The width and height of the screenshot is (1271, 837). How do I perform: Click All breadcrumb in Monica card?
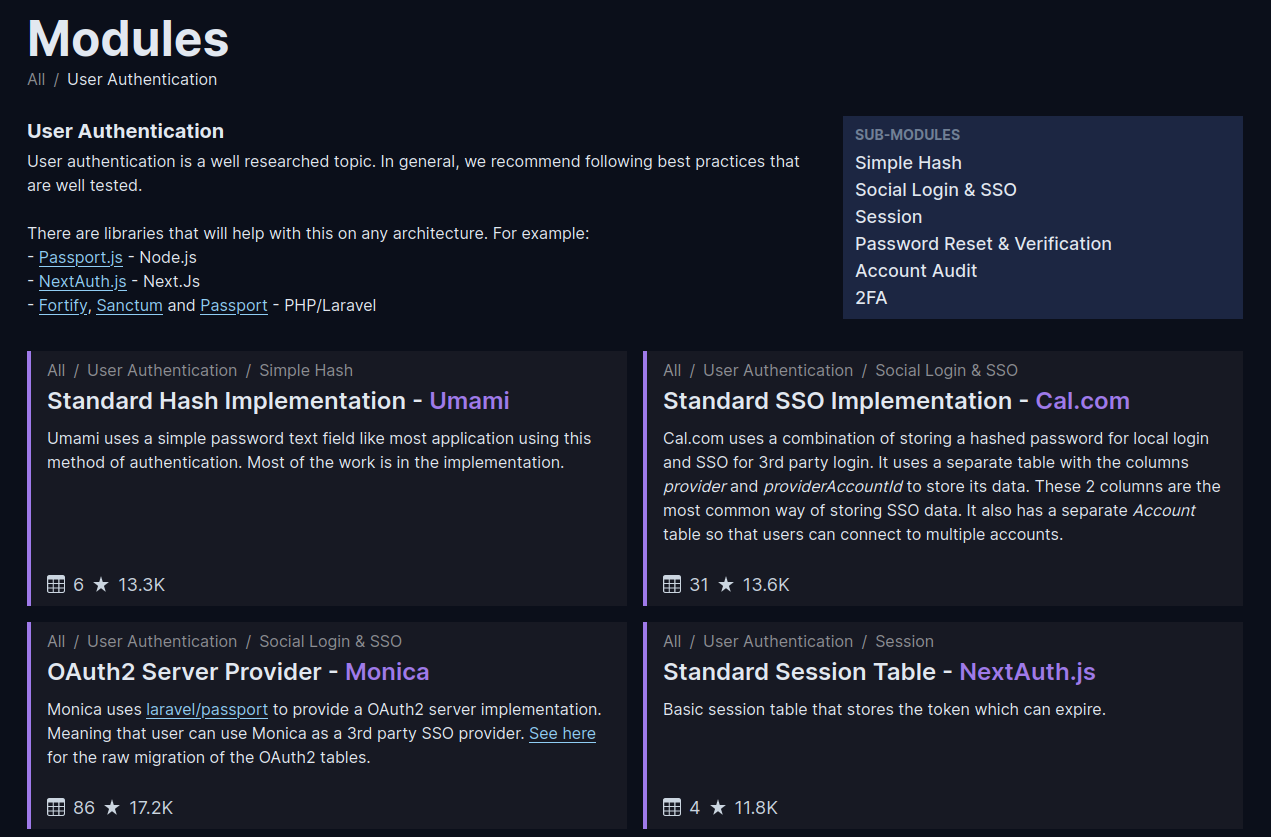pos(56,641)
